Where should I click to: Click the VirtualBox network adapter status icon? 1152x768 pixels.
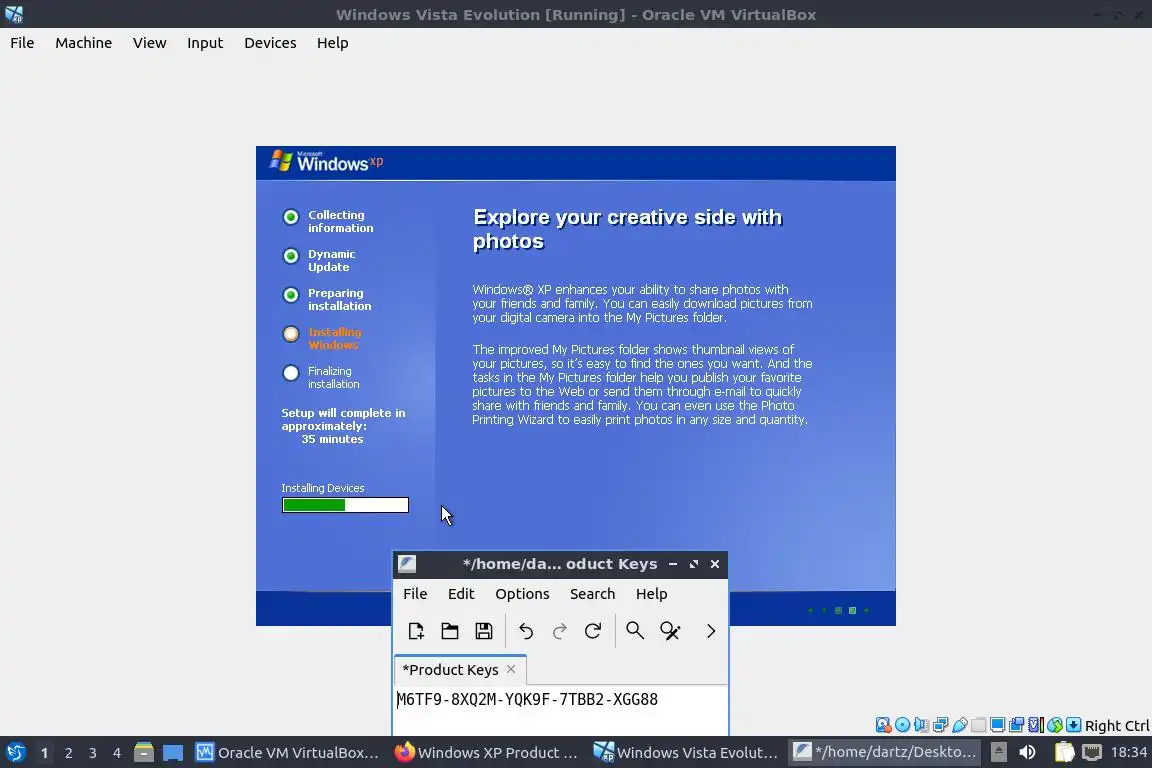pos(940,725)
